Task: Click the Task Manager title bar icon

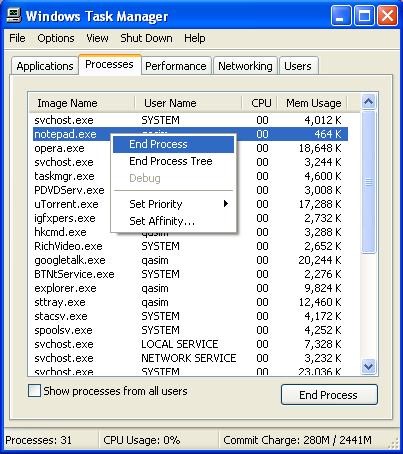Action: pos(14,15)
